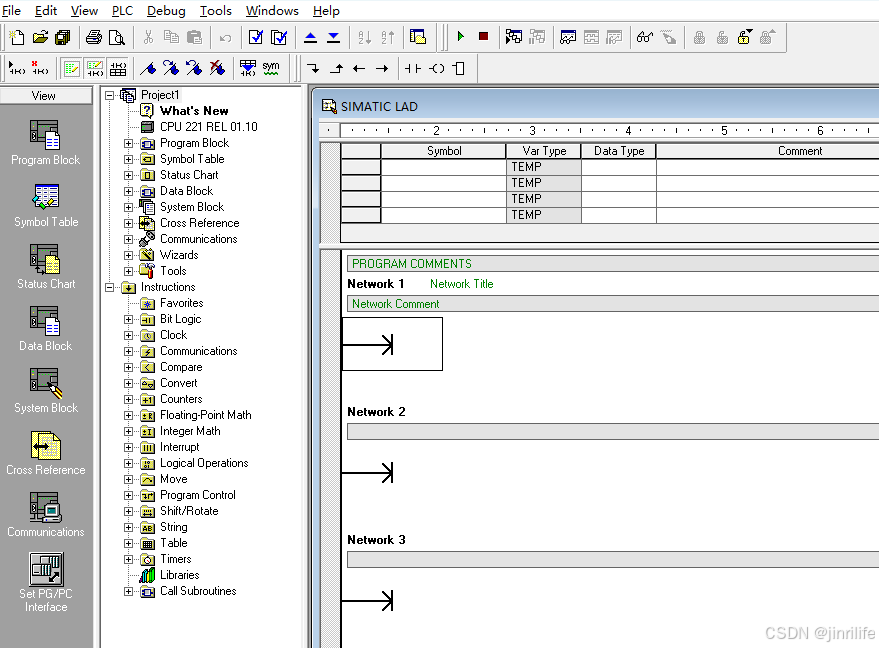Click the green RUN play icon
The width and height of the screenshot is (879, 648).
tap(461, 36)
